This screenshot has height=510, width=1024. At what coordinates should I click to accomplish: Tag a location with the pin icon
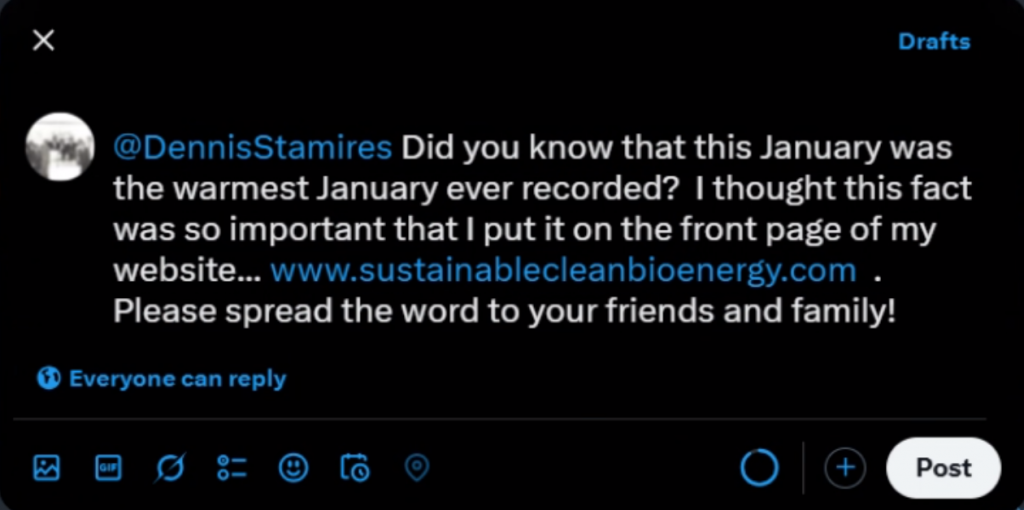pos(417,467)
